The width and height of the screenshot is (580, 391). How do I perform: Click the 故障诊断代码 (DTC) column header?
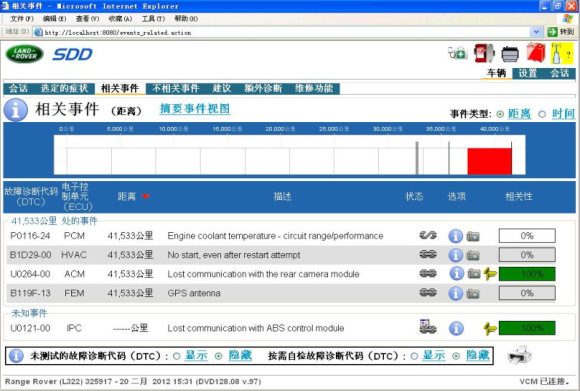31,196
